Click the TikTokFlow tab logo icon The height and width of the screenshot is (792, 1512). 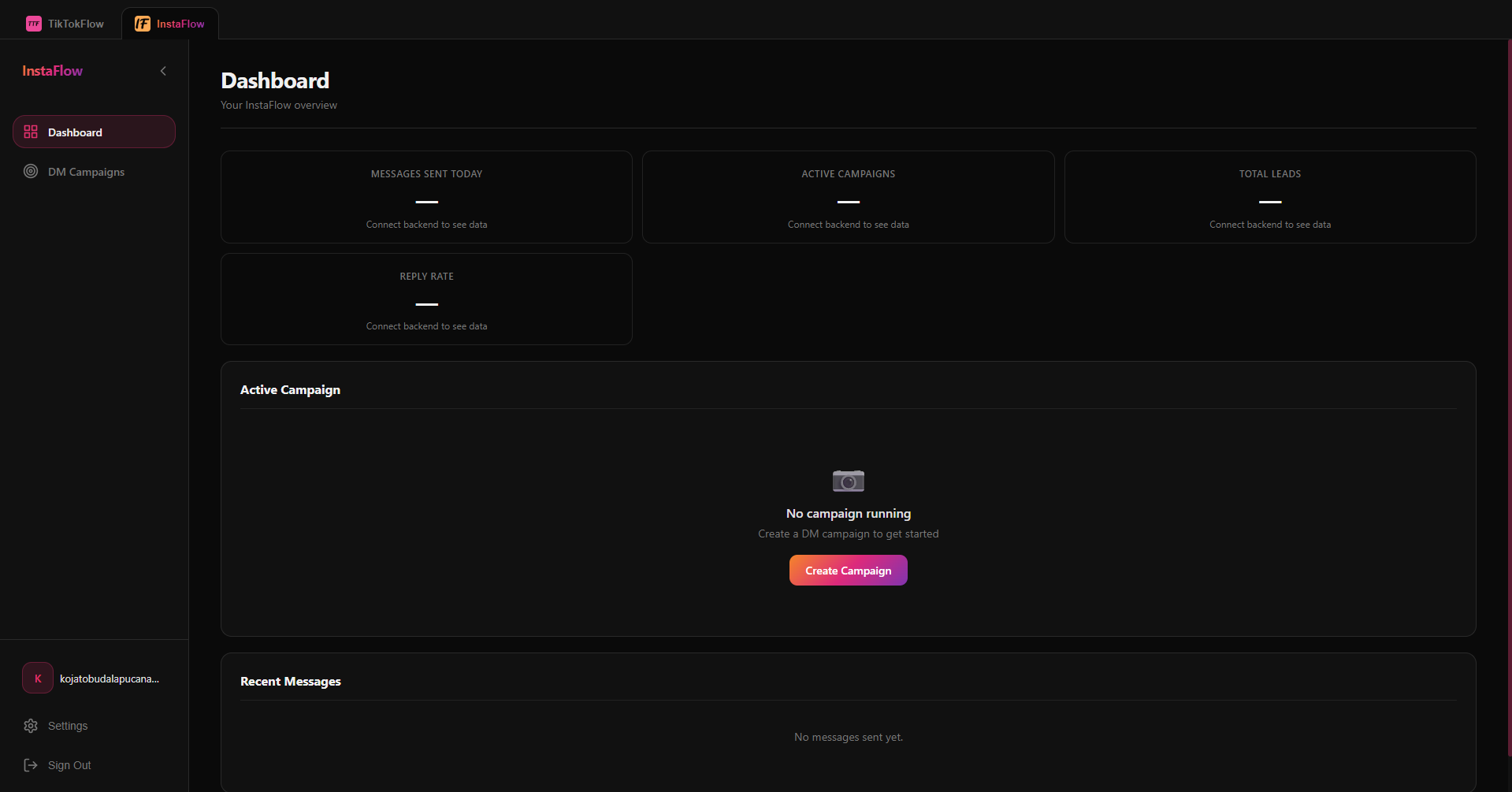(x=33, y=24)
